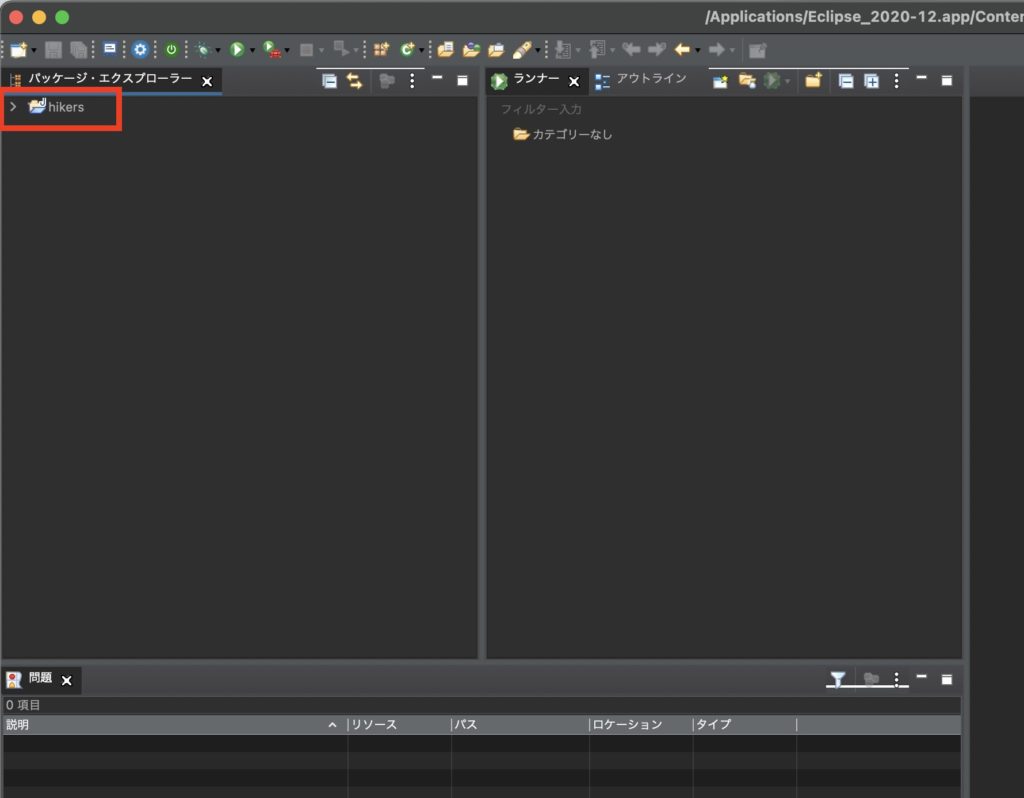
Task: Close the 問題 tab
Action: click(67, 680)
